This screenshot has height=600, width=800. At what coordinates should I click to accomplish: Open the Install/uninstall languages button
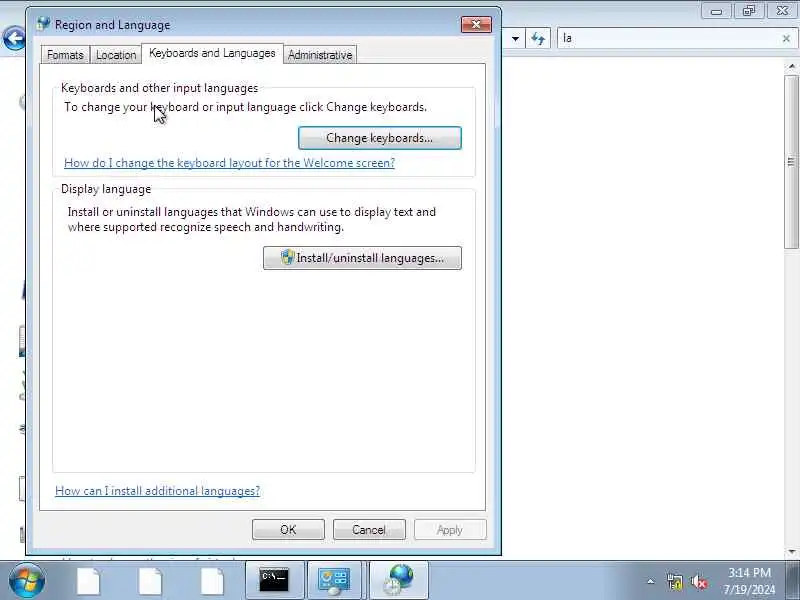pyautogui.click(x=362, y=258)
